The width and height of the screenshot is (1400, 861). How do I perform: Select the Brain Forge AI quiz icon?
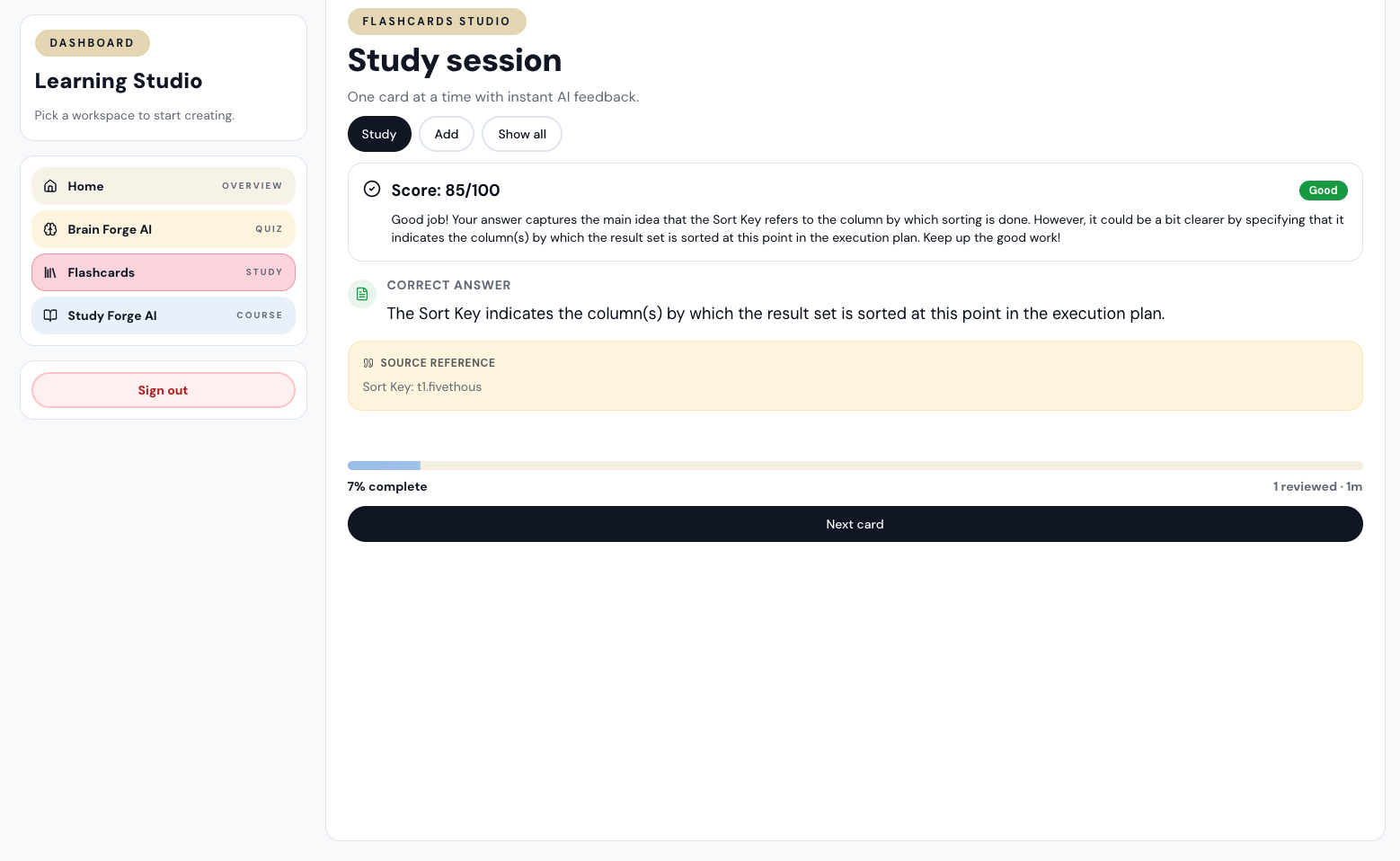(x=51, y=229)
